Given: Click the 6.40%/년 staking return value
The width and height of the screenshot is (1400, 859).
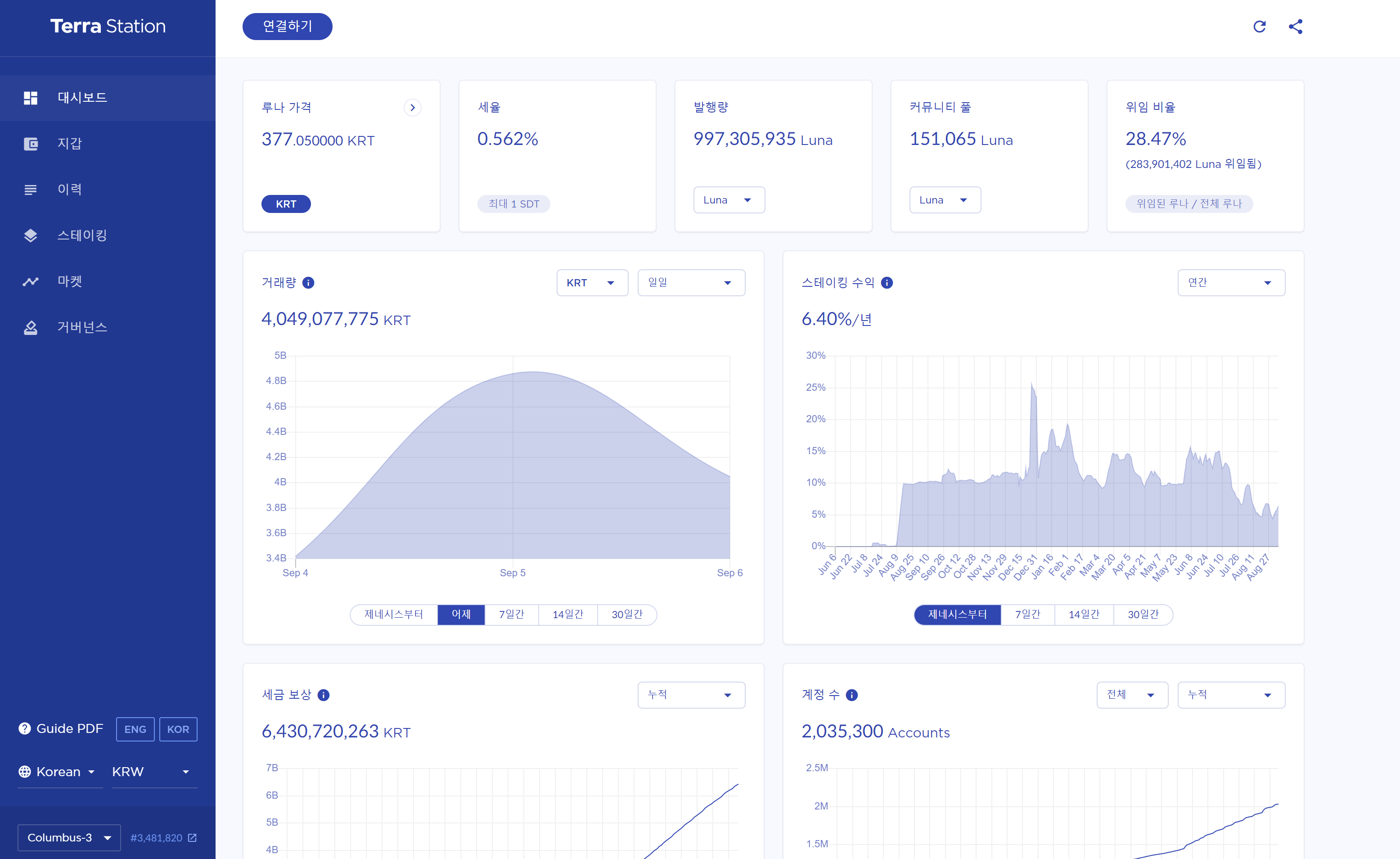Looking at the screenshot, I should [837, 319].
